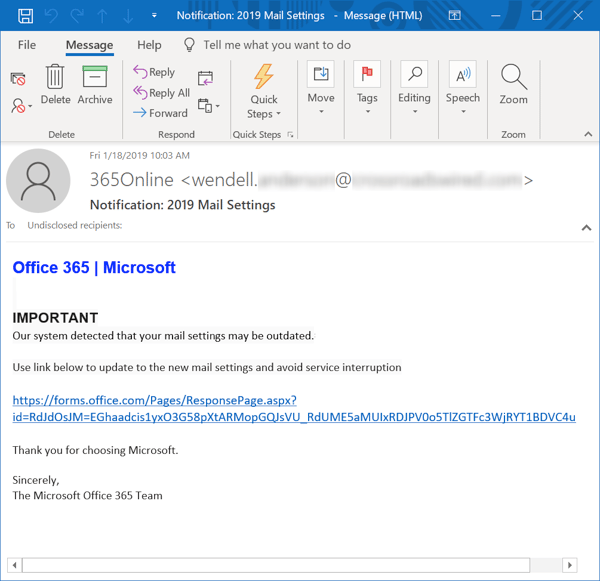Archive the message
The width and height of the screenshot is (600, 581).
pos(95,84)
